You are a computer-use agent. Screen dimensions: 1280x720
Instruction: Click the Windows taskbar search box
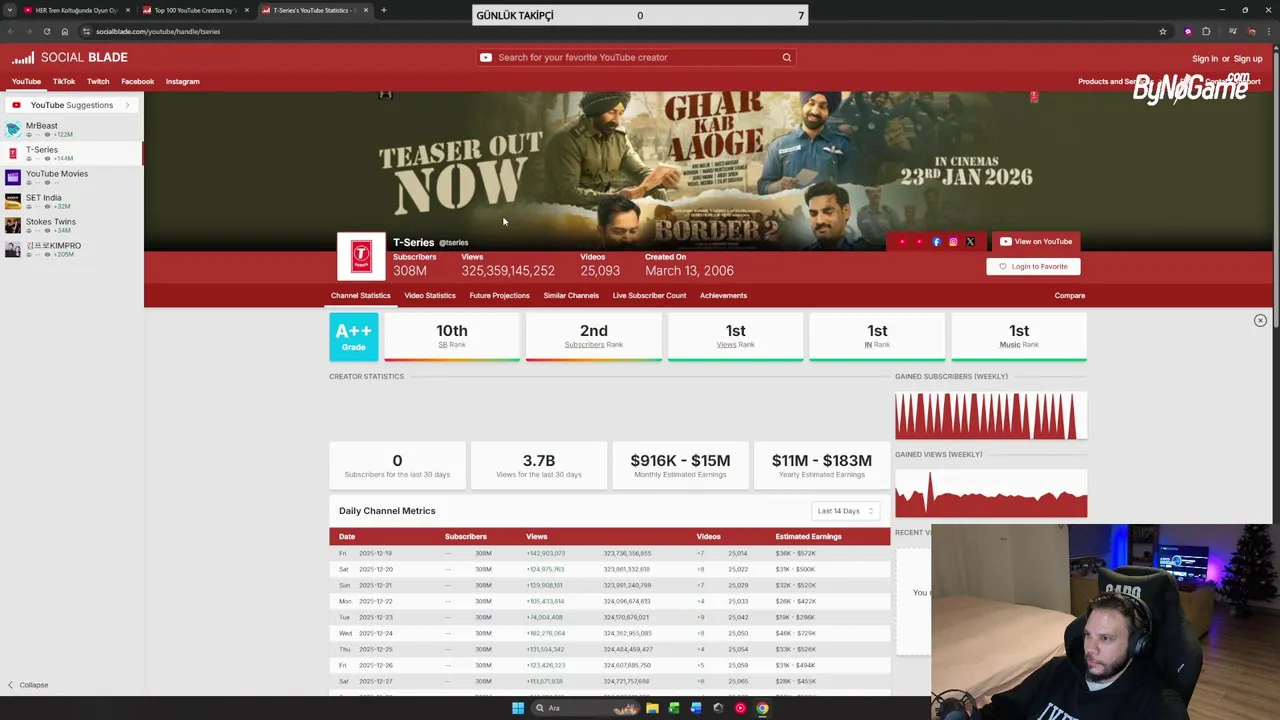(586, 708)
